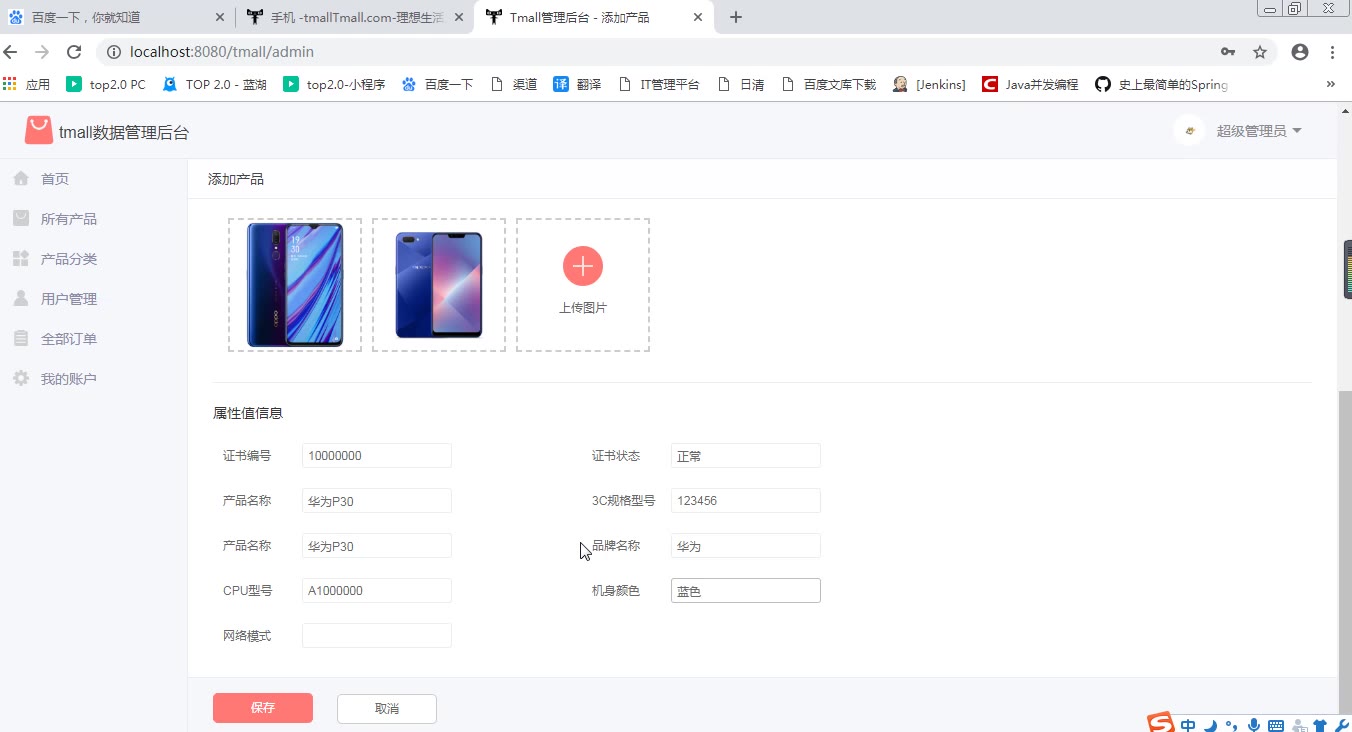Click the page vertical scrollbar
Screen dimensions: 1352x732
[x=1345, y=550]
